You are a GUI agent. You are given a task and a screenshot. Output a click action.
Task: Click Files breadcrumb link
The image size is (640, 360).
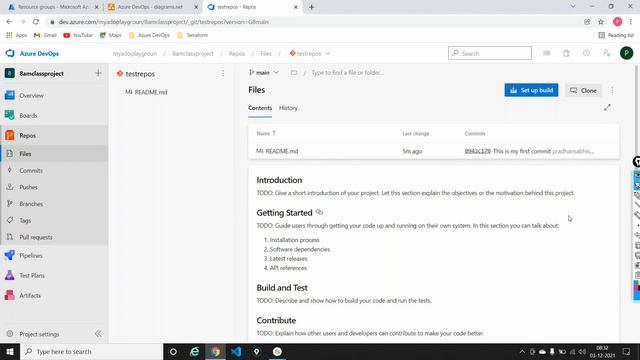point(266,53)
